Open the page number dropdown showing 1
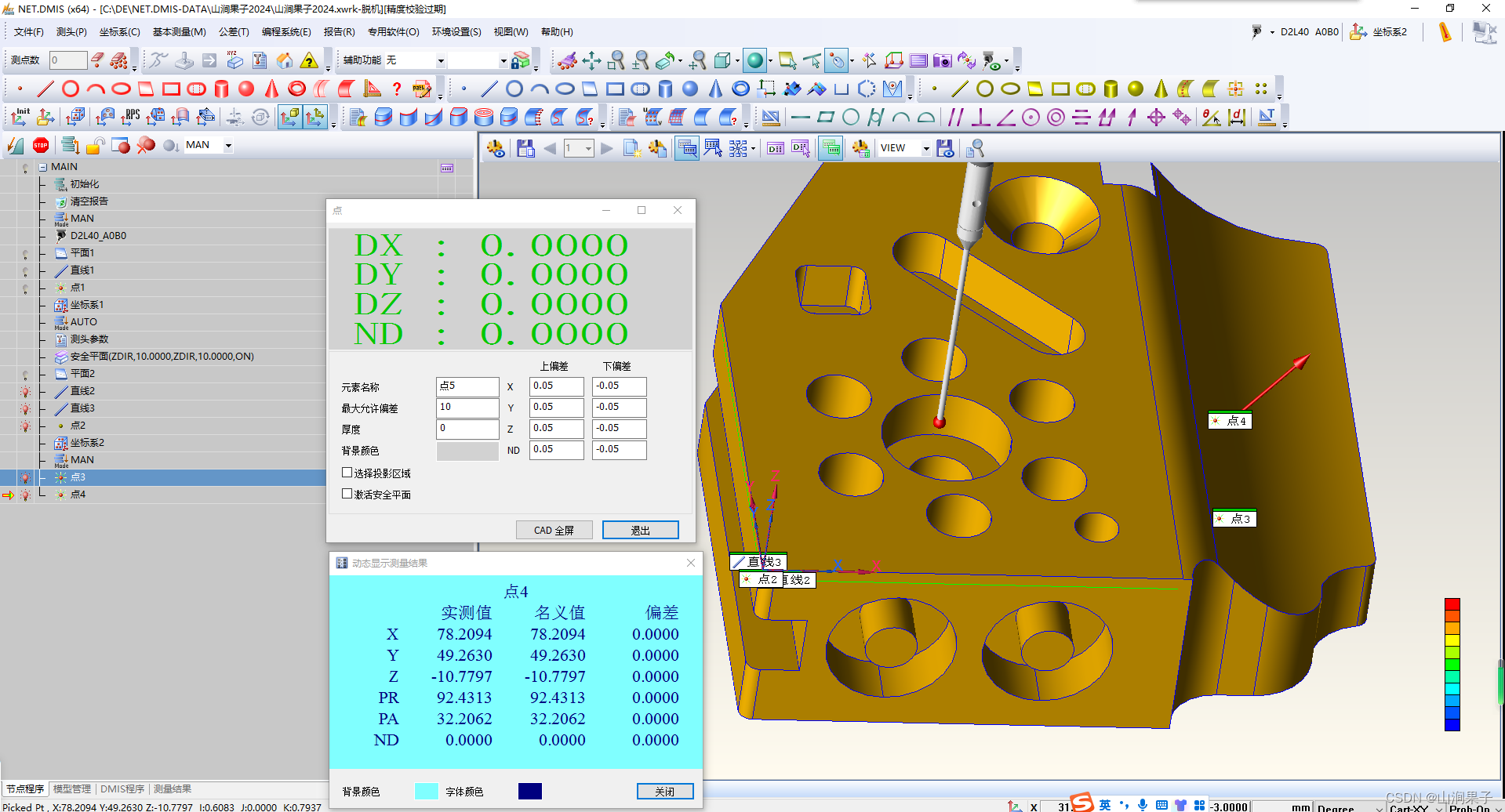Screen dimensions: 1505x812 [x=588, y=148]
